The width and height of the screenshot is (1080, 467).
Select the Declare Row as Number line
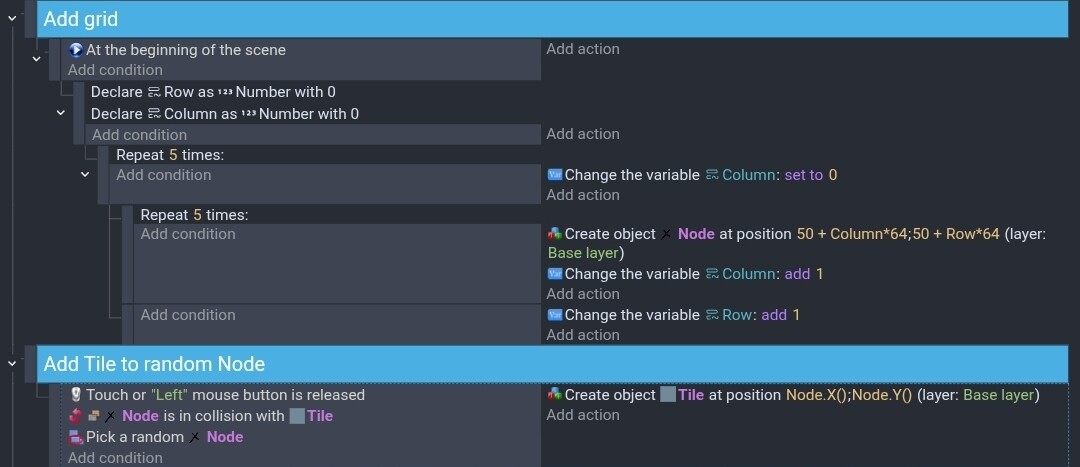click(x=213, y=92)
